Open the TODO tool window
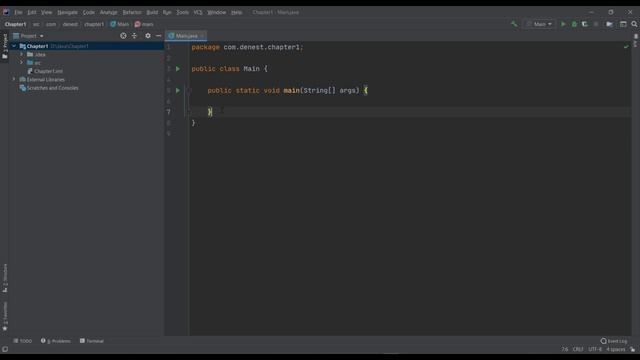640x360 pixels. 22,341
